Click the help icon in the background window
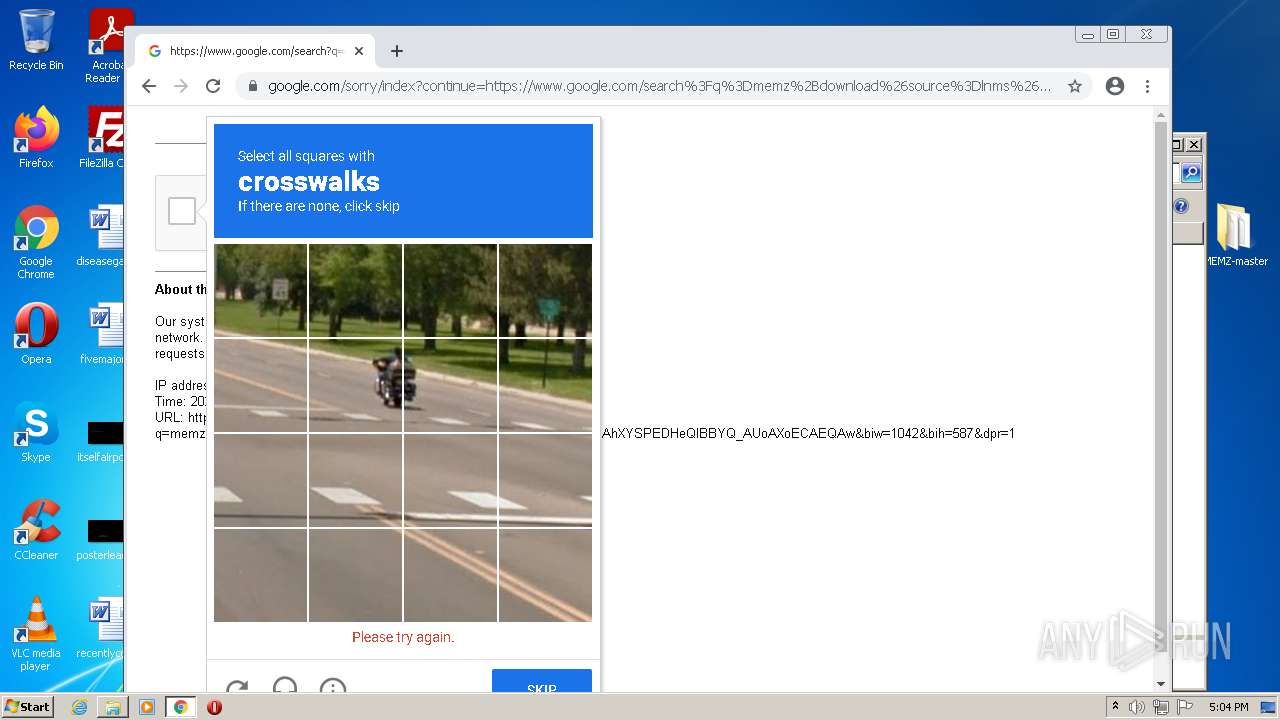1280x720 pixels. pyautogui.click(x=1181, y=206)
